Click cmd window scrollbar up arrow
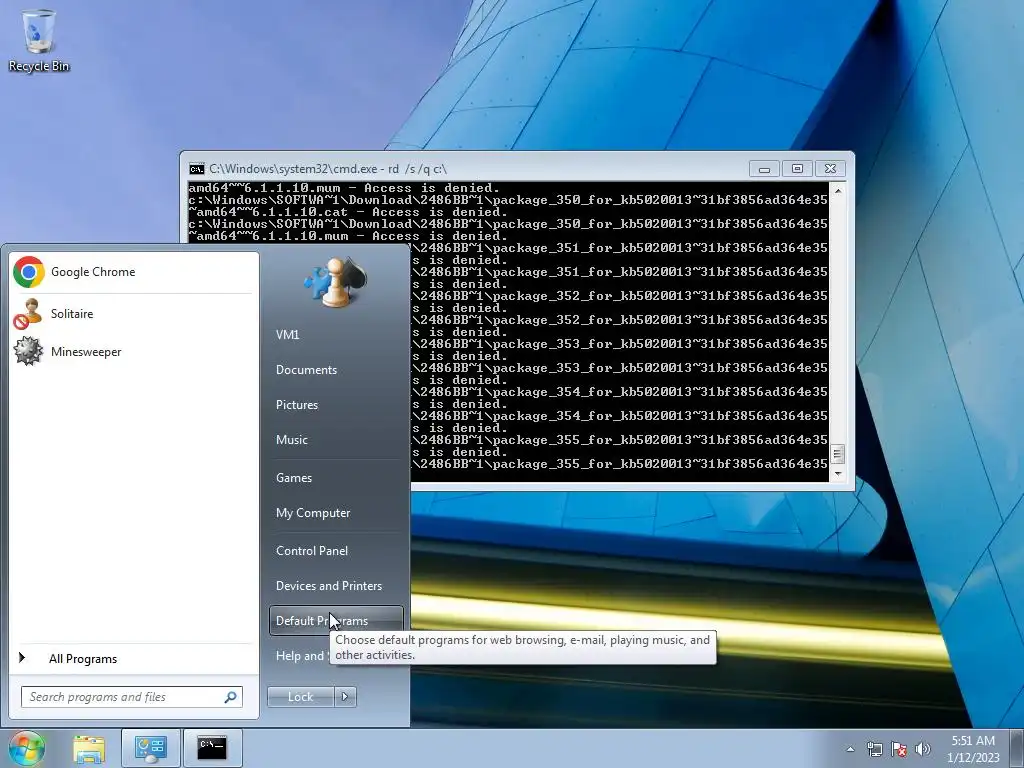 click(x=838, y=191)
